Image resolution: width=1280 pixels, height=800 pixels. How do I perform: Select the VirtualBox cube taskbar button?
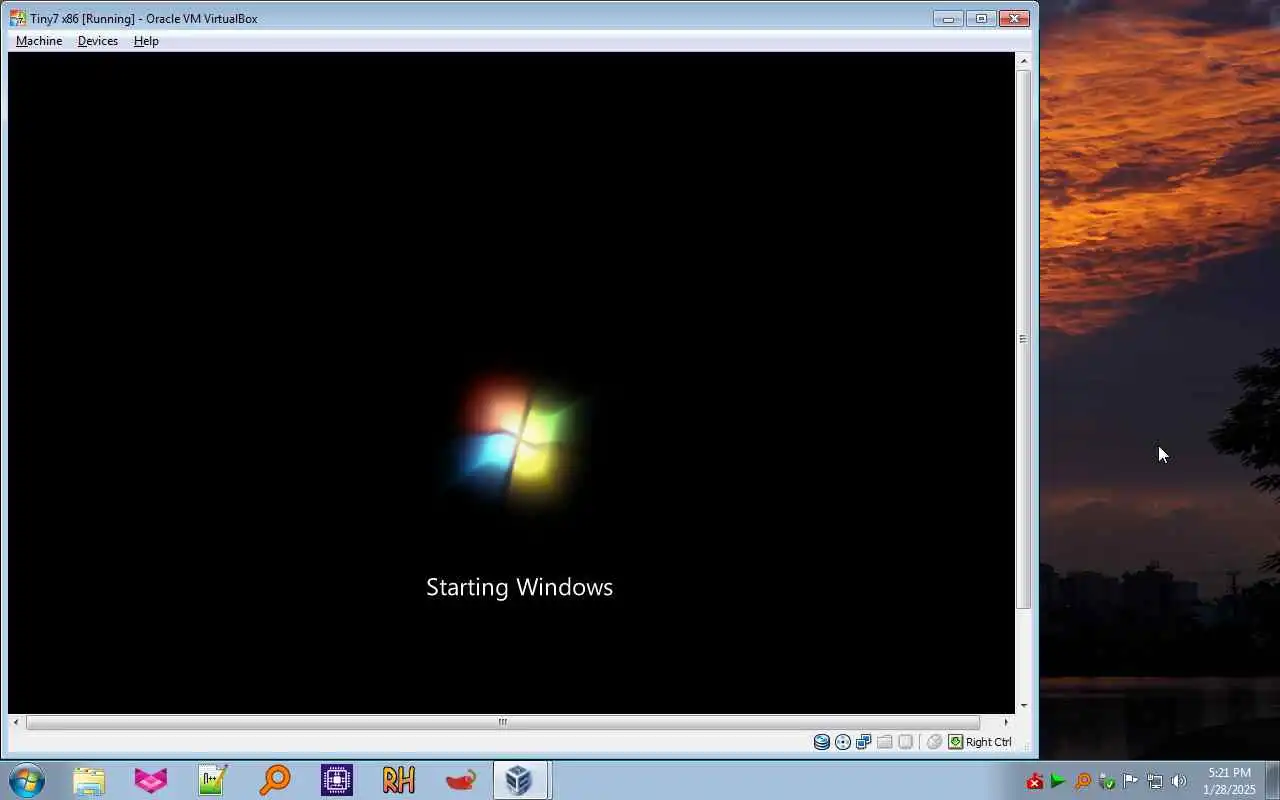[x=520, y=780]
